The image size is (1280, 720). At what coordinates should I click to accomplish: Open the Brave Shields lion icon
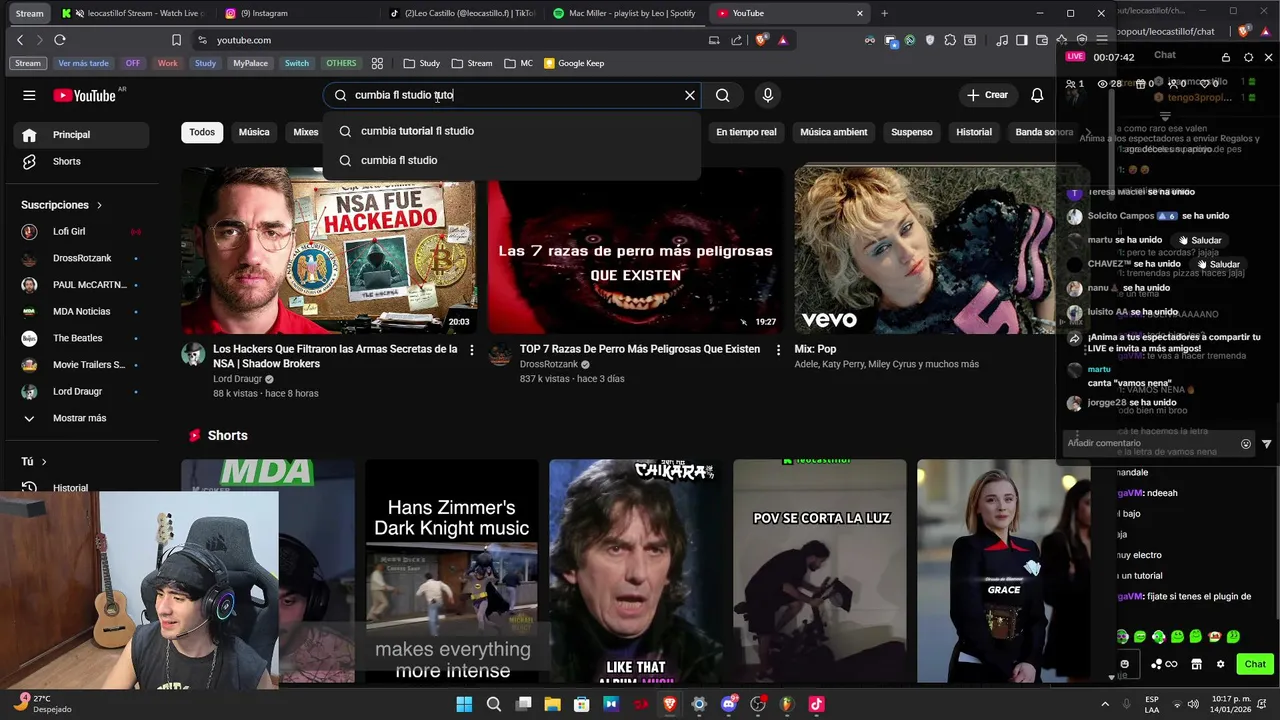762,40
